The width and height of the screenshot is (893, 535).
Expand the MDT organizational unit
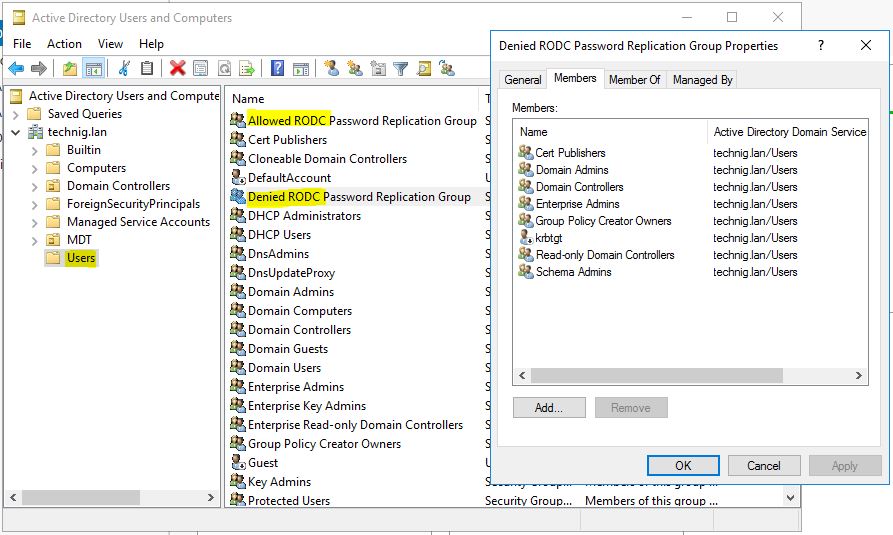click(35, 241)
